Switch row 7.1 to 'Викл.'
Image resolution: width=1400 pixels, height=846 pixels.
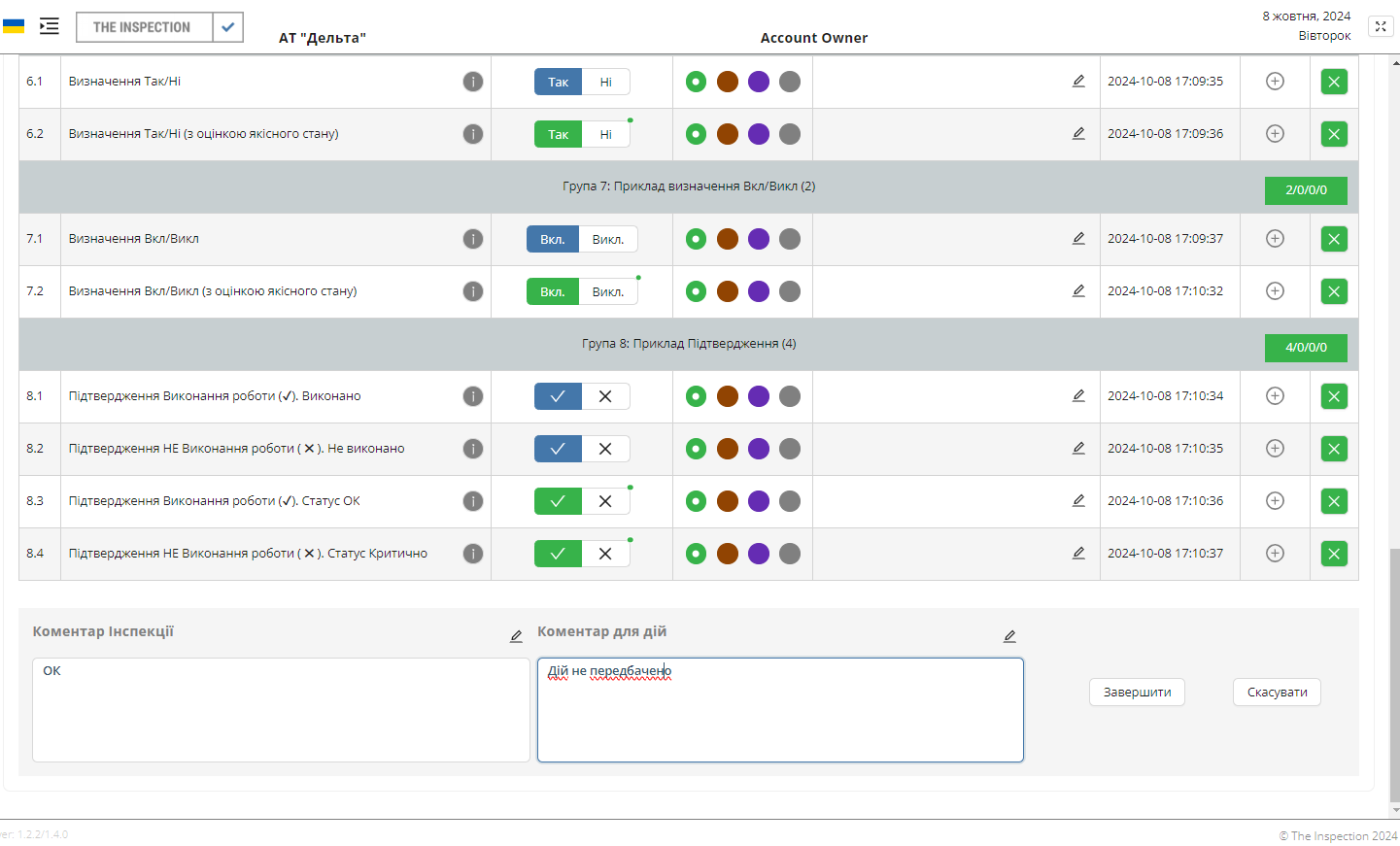tap(608, 239)
